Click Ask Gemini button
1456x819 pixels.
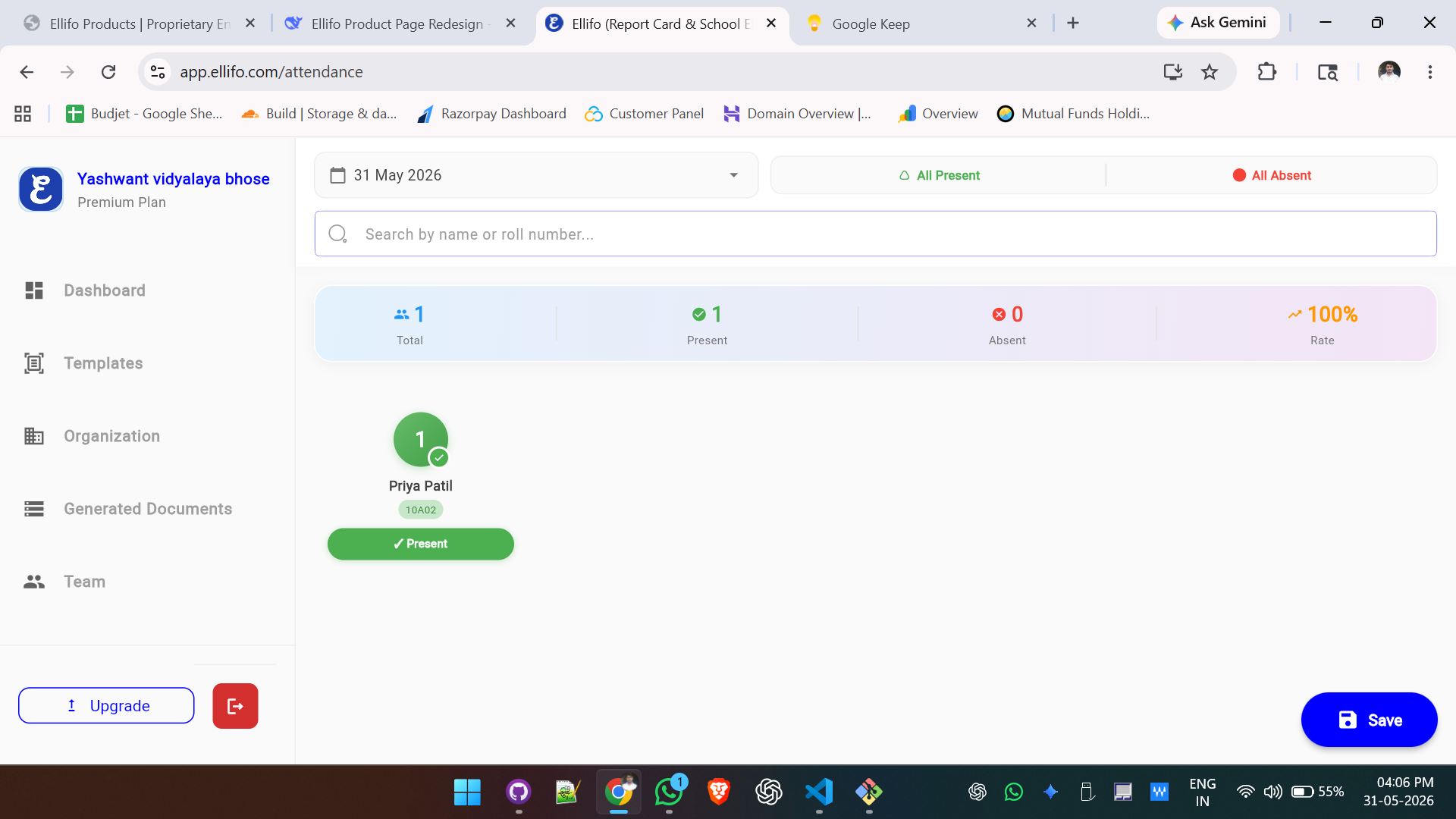pos(1218,23)
